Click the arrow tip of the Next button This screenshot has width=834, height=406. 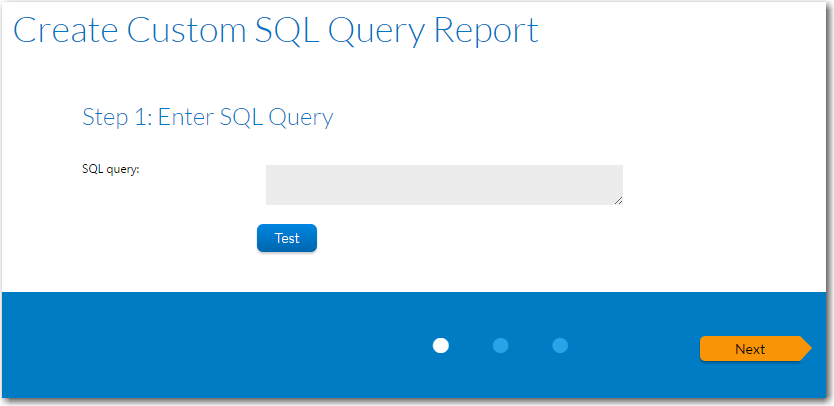(806, 349)
